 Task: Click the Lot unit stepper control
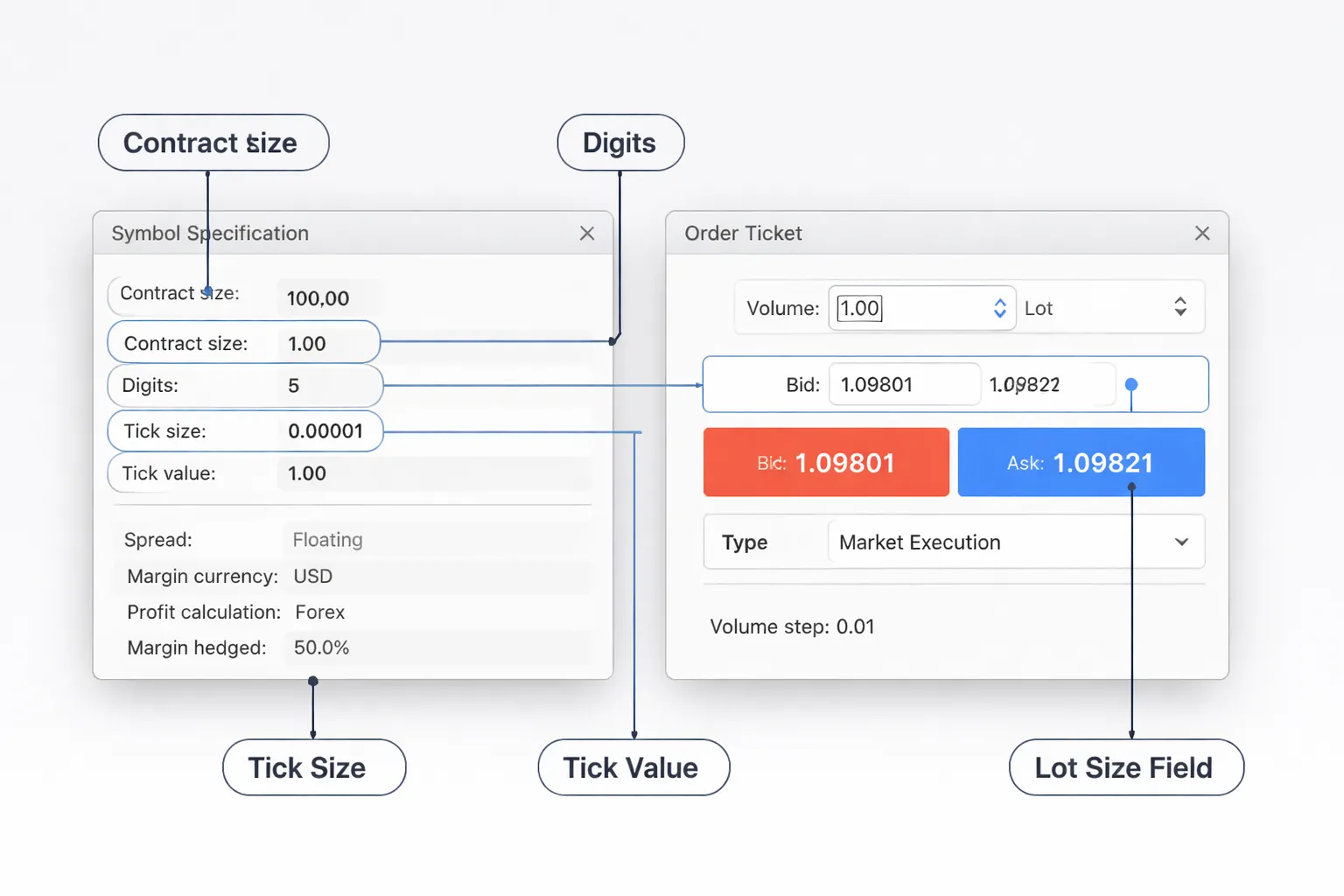pos(1180,307)
